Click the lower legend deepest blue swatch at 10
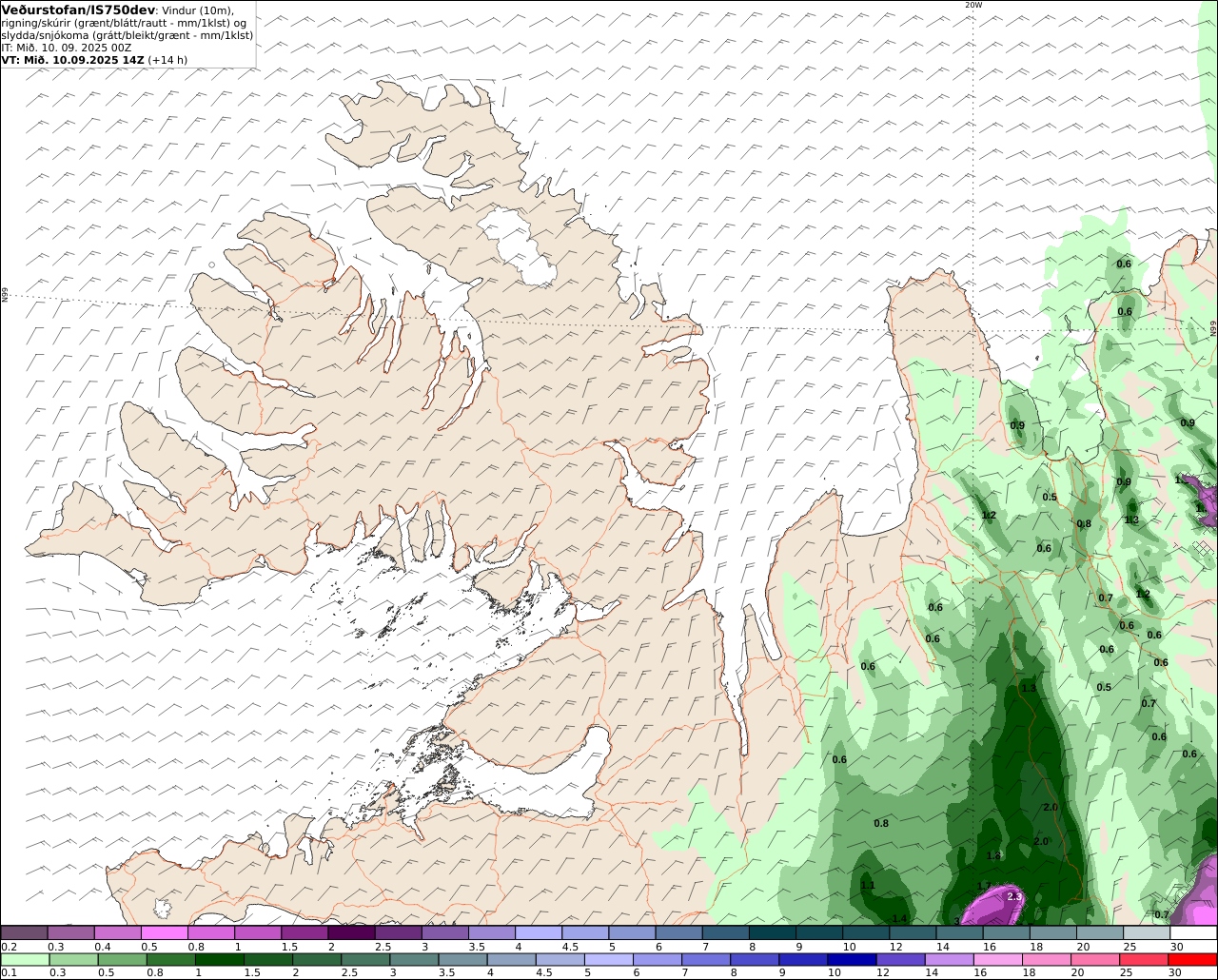The width and height of the screenshot is (1218, 980). click(851, 960)
